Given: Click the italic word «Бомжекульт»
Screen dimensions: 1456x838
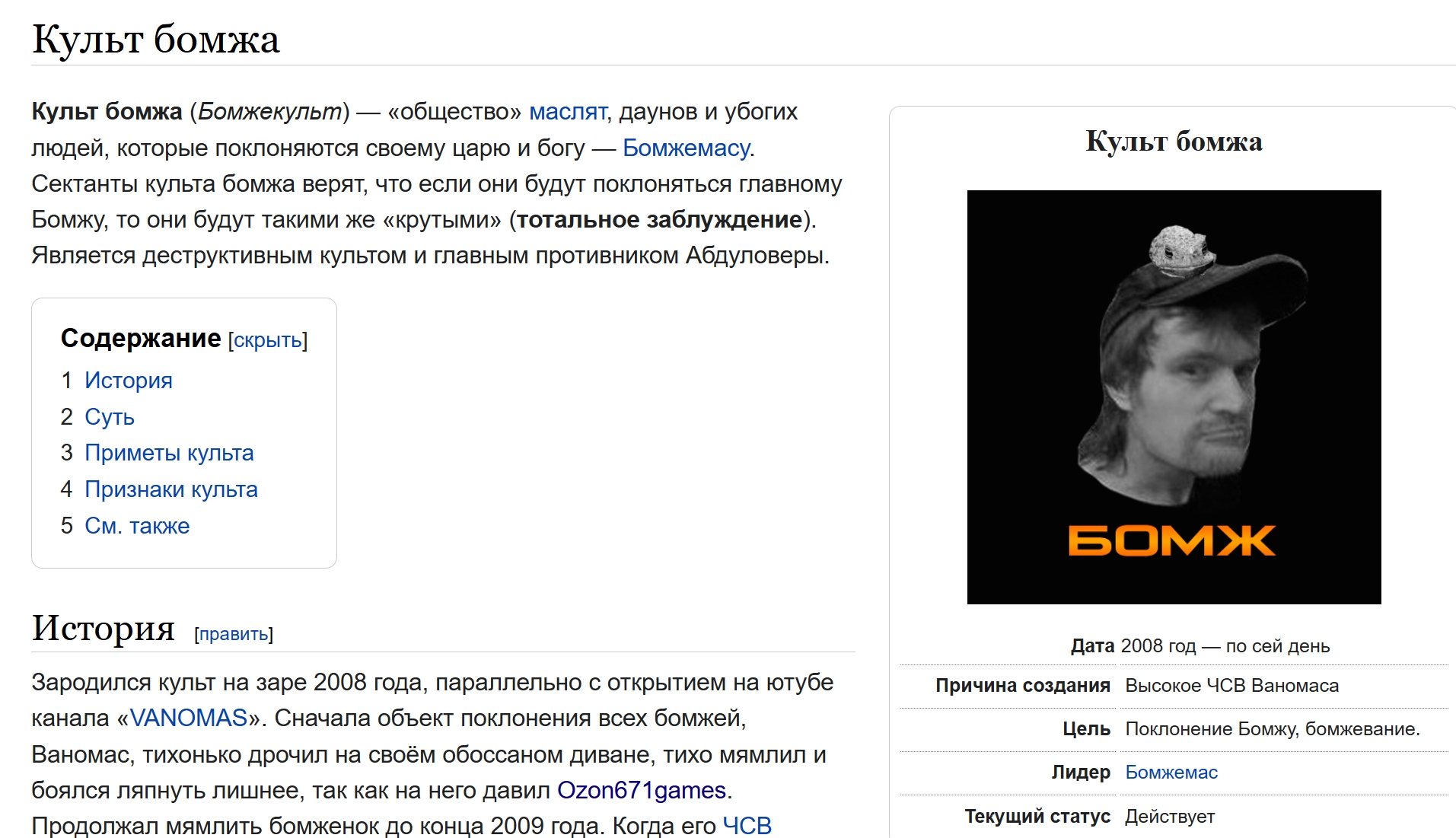Looking at the screenshot, I should (269, 112).
